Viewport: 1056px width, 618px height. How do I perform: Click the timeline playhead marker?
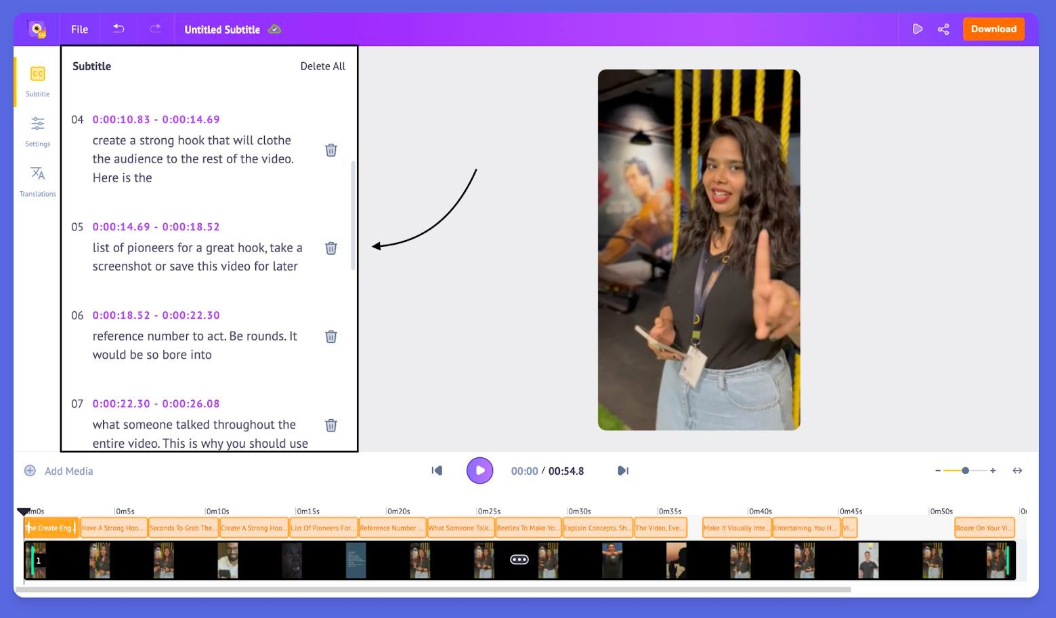tap(24, 512)
